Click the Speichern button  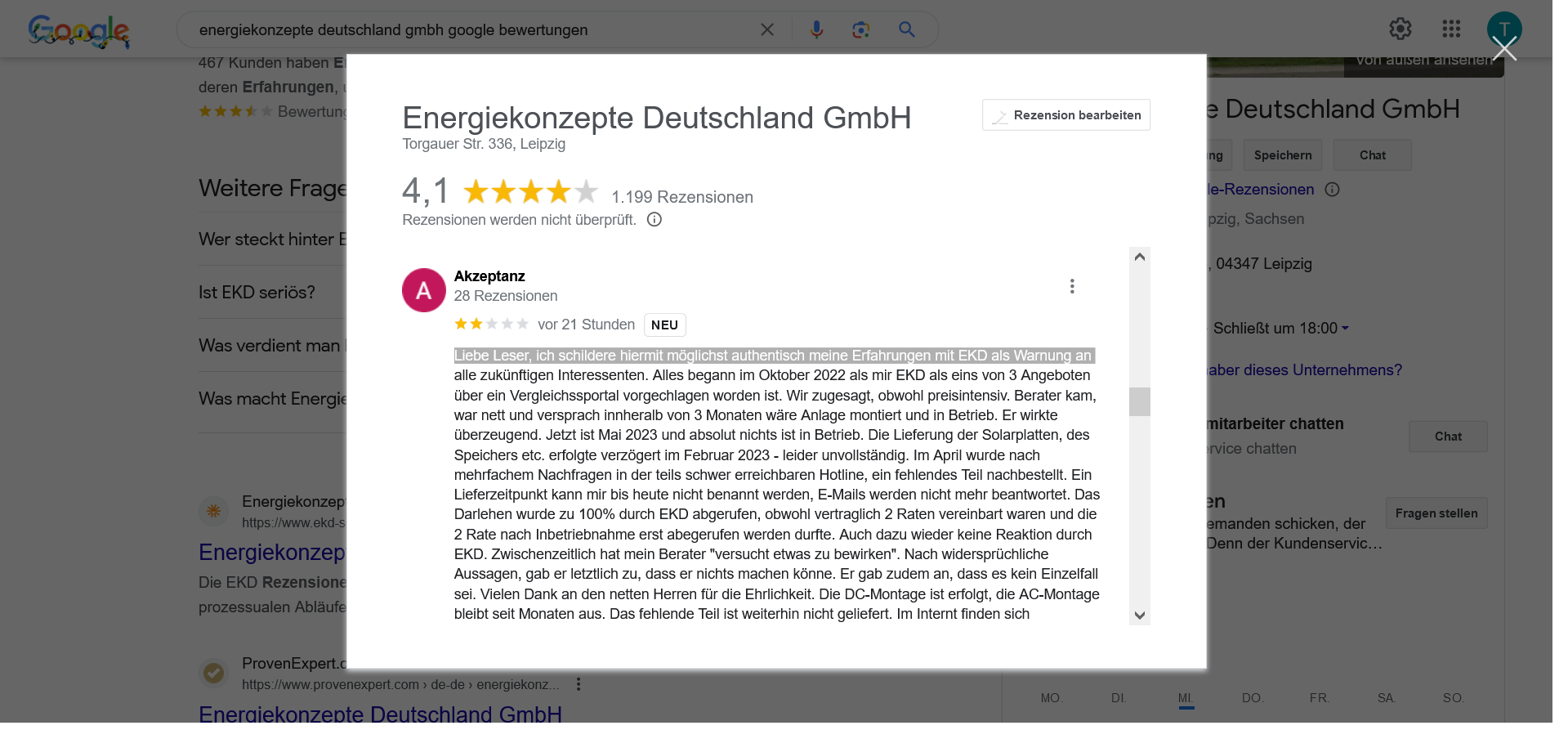pyautogui.click(x=1282, y=155)
